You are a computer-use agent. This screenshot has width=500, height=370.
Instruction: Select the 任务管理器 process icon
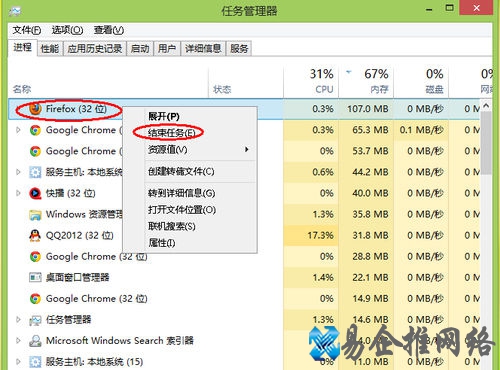[35, 320]
